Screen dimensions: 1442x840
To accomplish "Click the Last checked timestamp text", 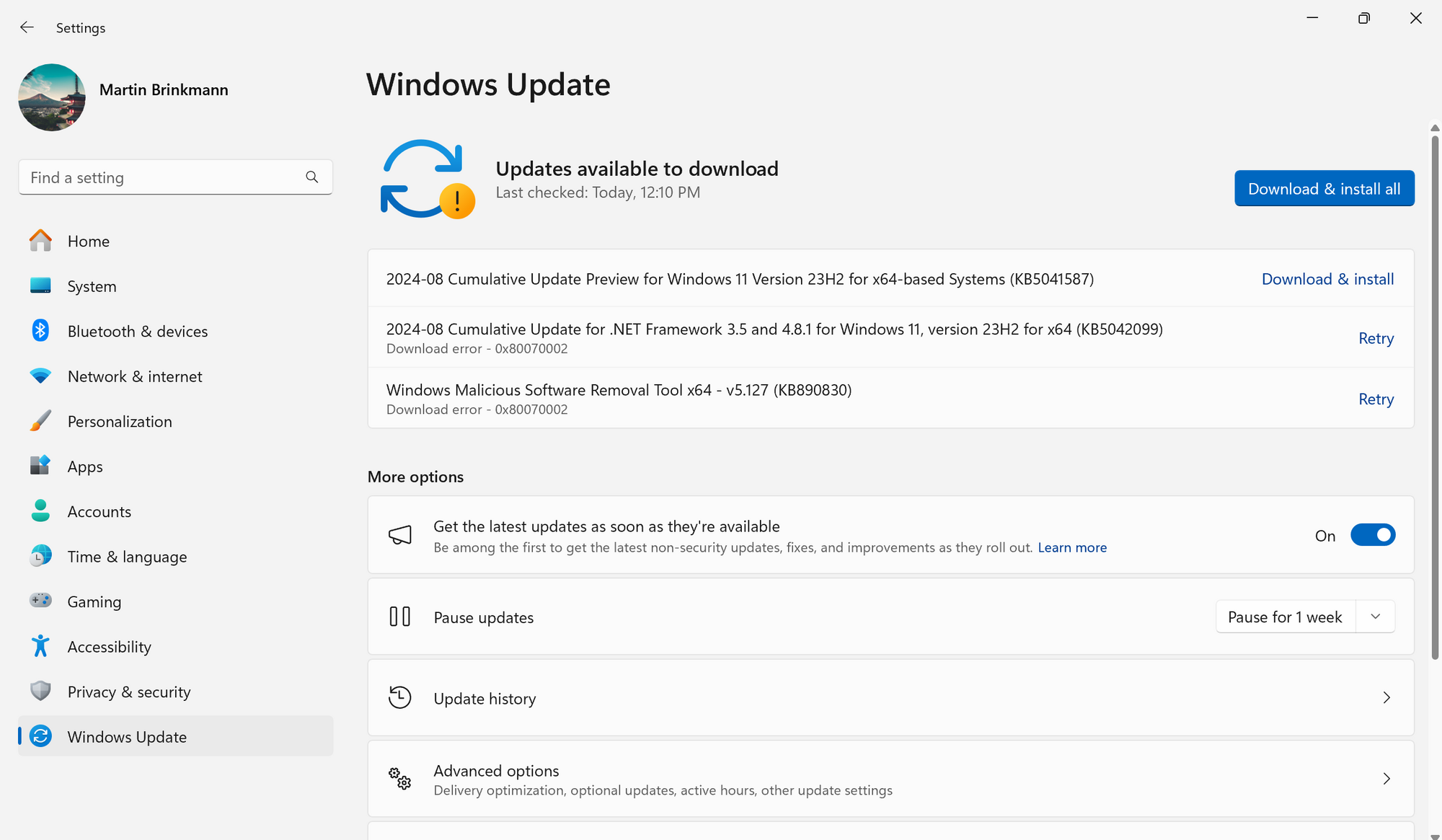I will 598,193.
